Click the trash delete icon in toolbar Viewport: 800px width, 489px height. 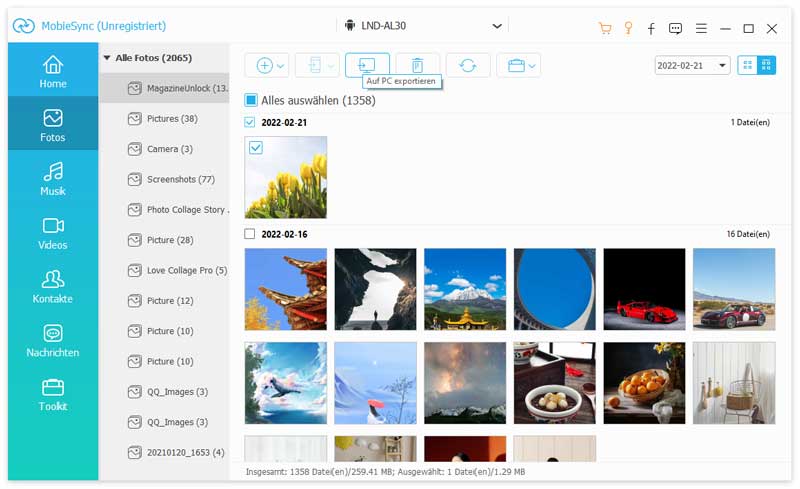click(417, 65)
